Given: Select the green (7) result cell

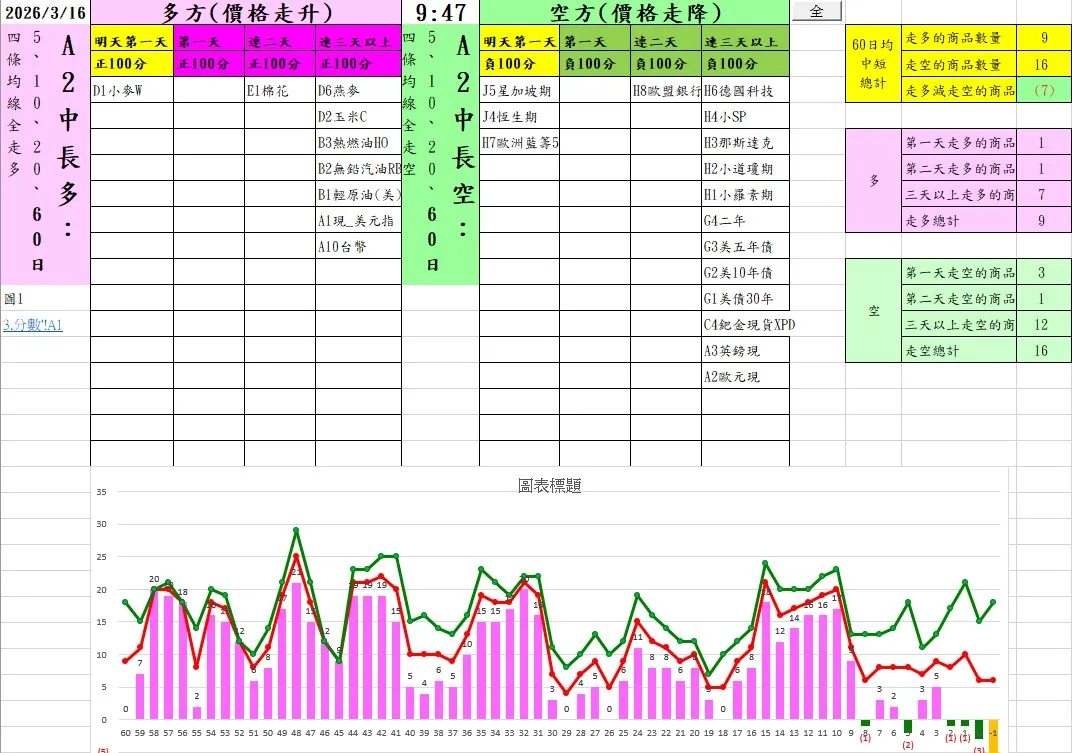Looking at the screenshot, I should pyautogui.click(x=1043, y=90).
